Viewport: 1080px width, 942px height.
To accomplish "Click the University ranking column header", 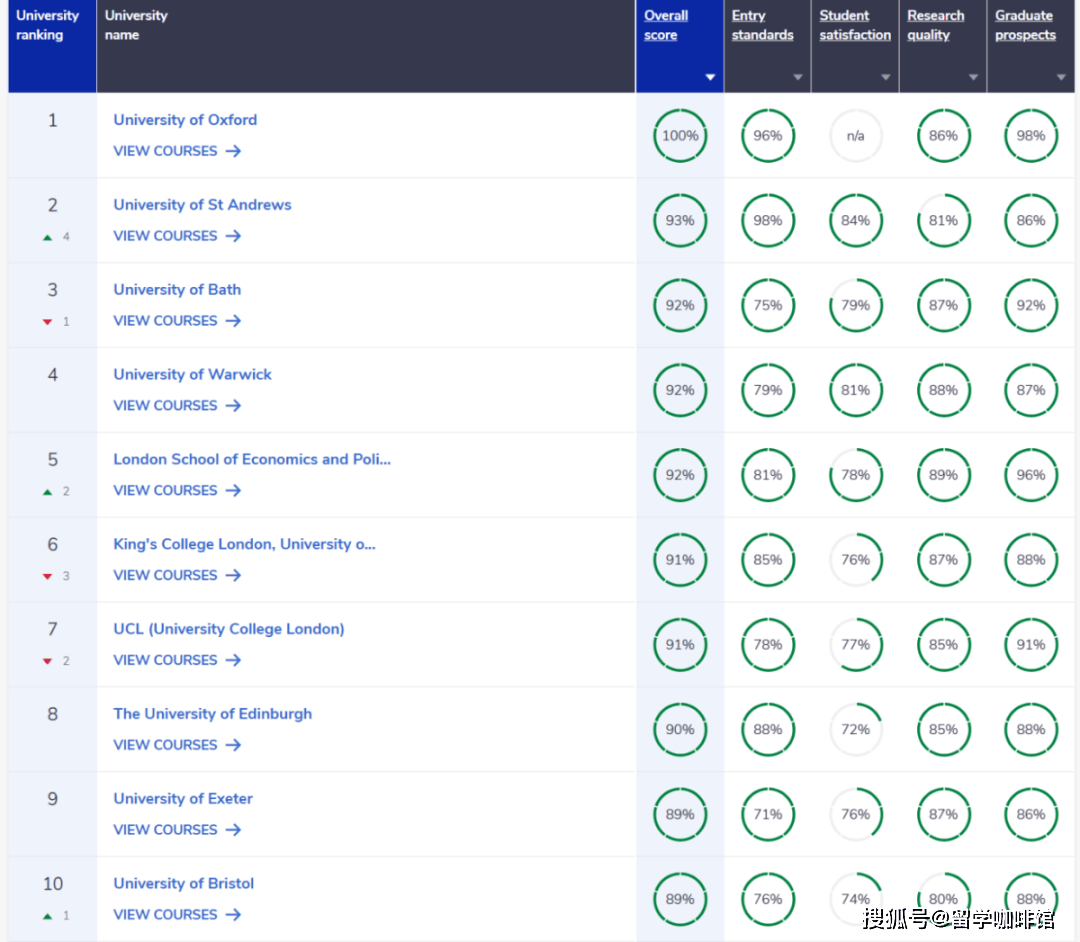I will tap(52, 46).
